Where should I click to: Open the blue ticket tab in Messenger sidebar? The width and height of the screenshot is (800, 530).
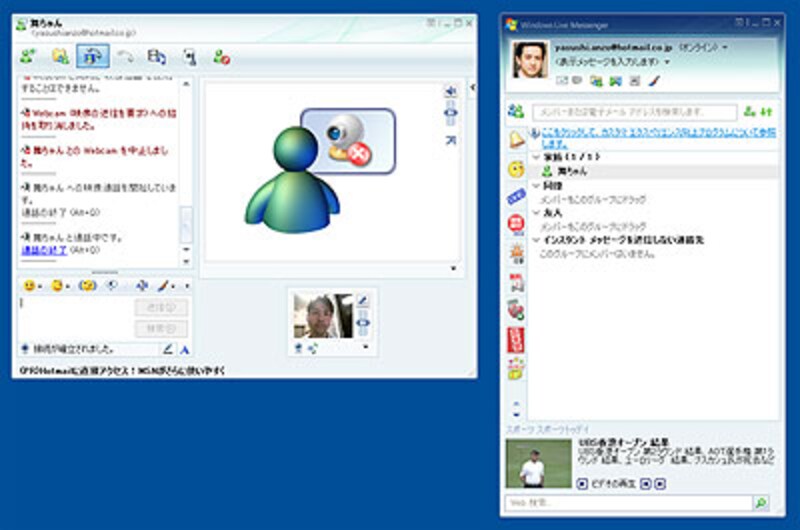[x=516, y=197]
